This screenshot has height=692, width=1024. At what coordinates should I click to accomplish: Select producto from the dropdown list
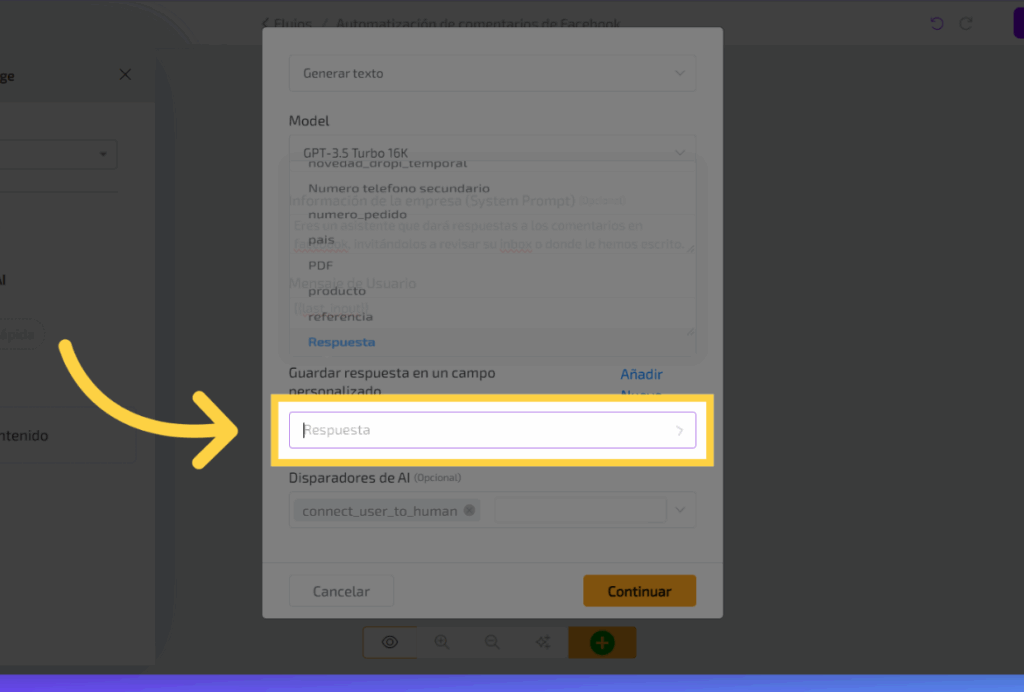[337, 291]
